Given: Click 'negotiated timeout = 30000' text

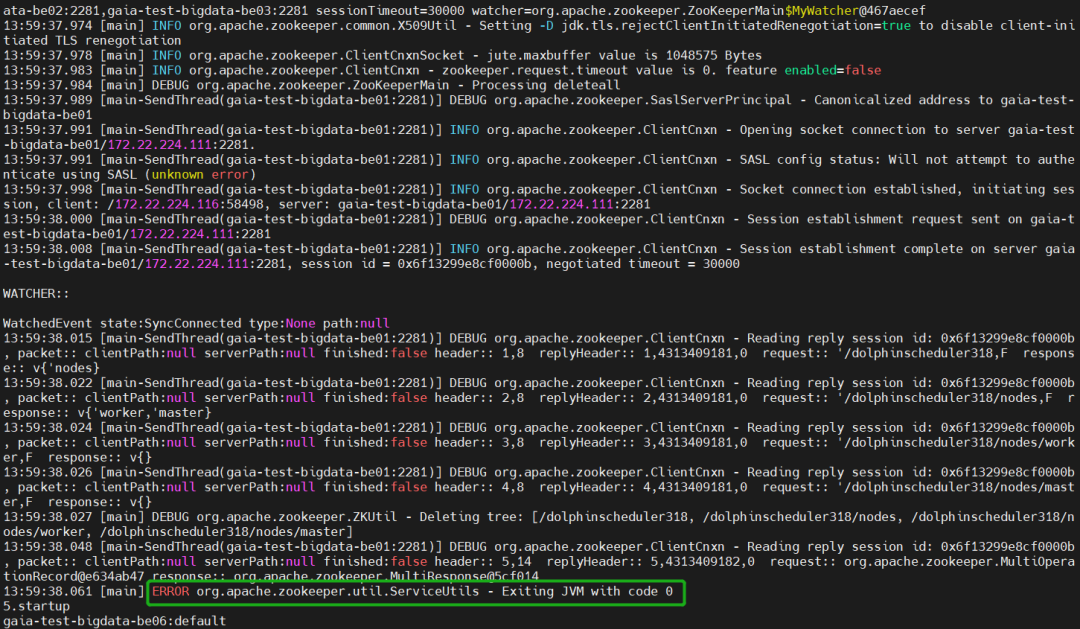Looking at the screenshot, I should (x=643, y=264).
